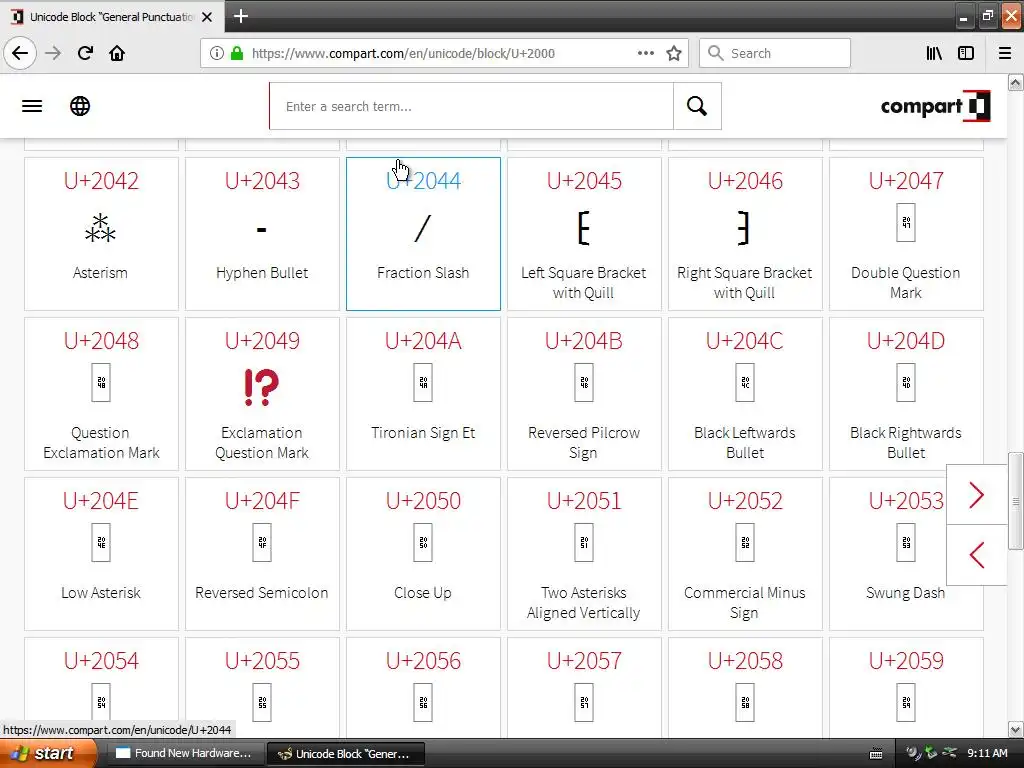Click the page vertical scrollbar thumb

tap(1016, 500)
